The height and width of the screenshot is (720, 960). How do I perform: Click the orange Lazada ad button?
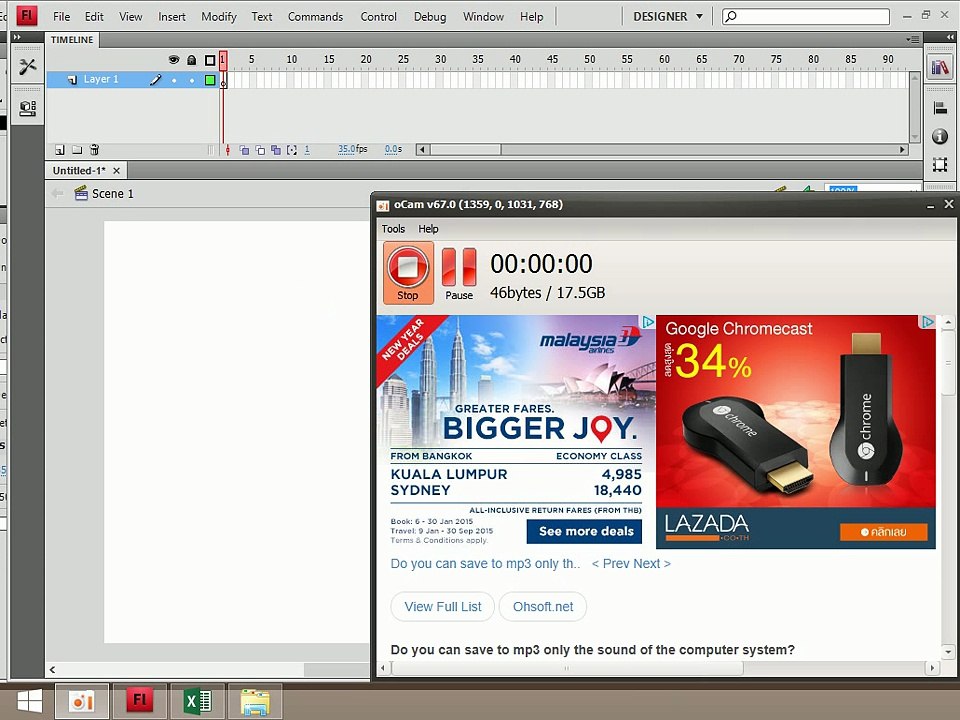point(883,532)
